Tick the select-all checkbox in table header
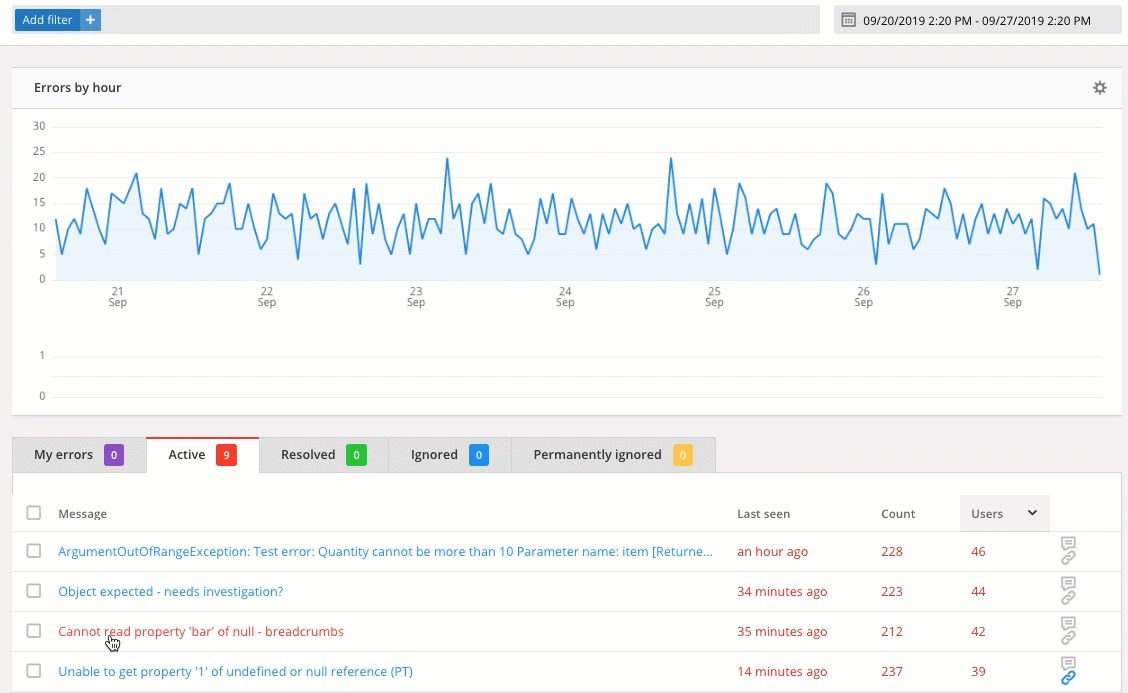The image size is (1128, 693). [x=34, y=513]
